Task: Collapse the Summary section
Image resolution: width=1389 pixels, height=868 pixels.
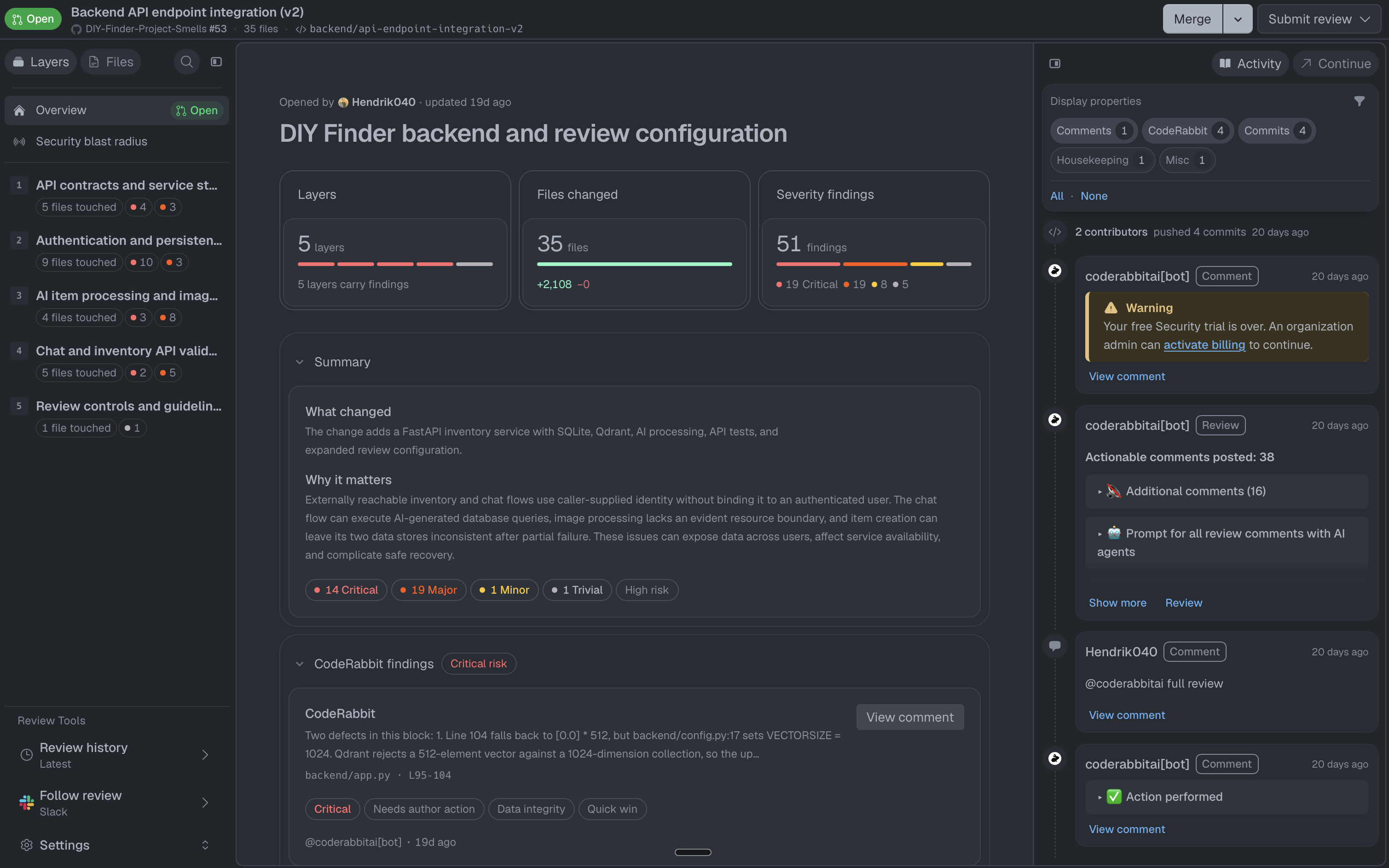Action: 300,362
